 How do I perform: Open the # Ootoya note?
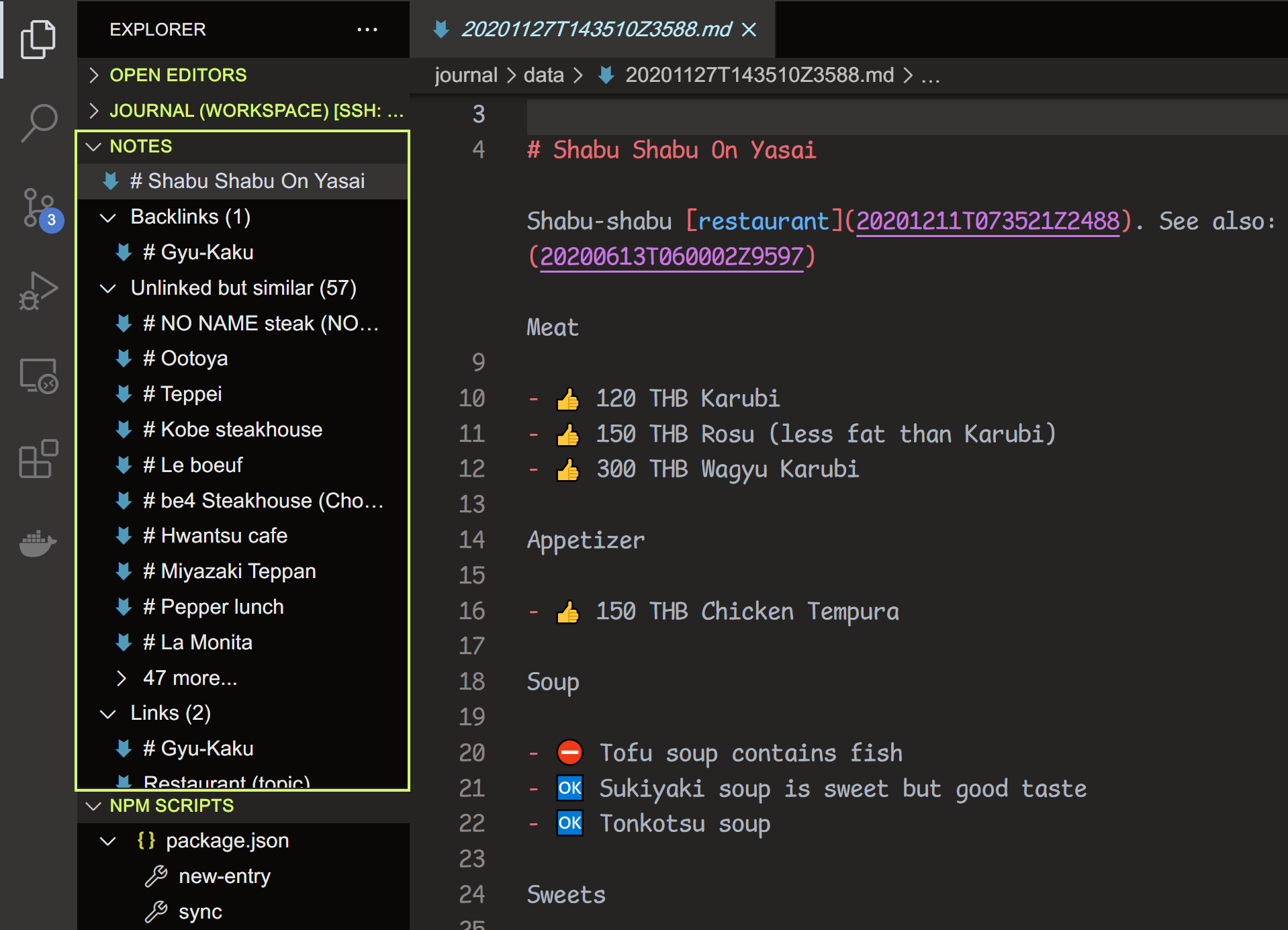pyautogui.click(x=242, y=359)
